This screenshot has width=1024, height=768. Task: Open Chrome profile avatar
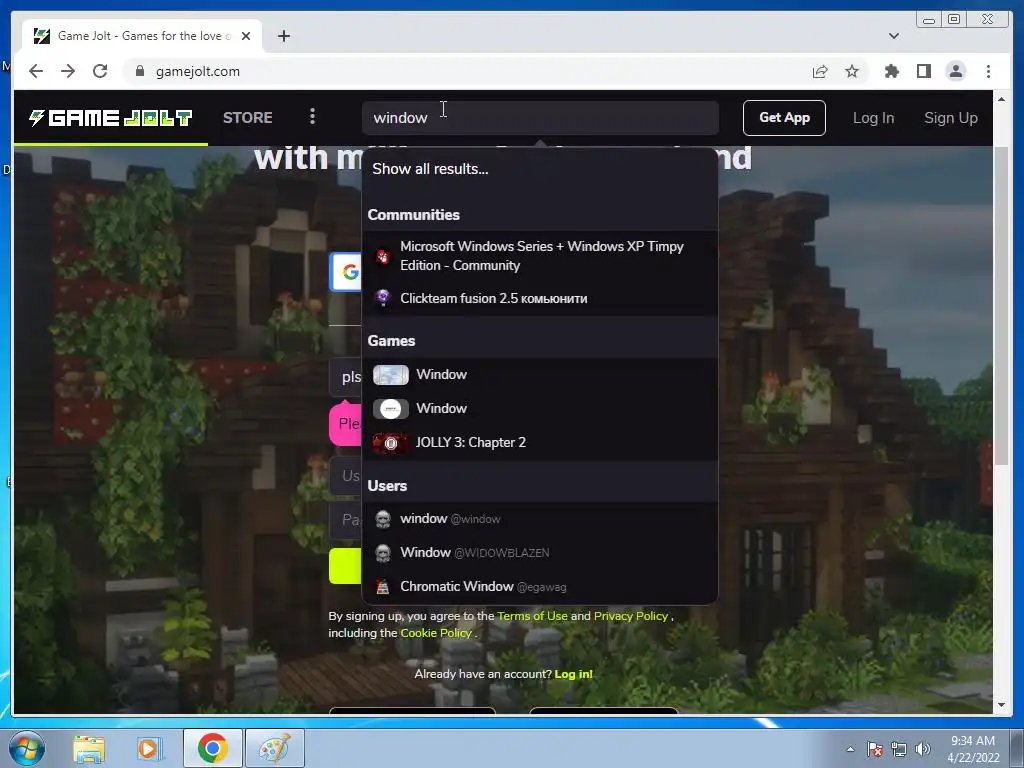(955, 71)
